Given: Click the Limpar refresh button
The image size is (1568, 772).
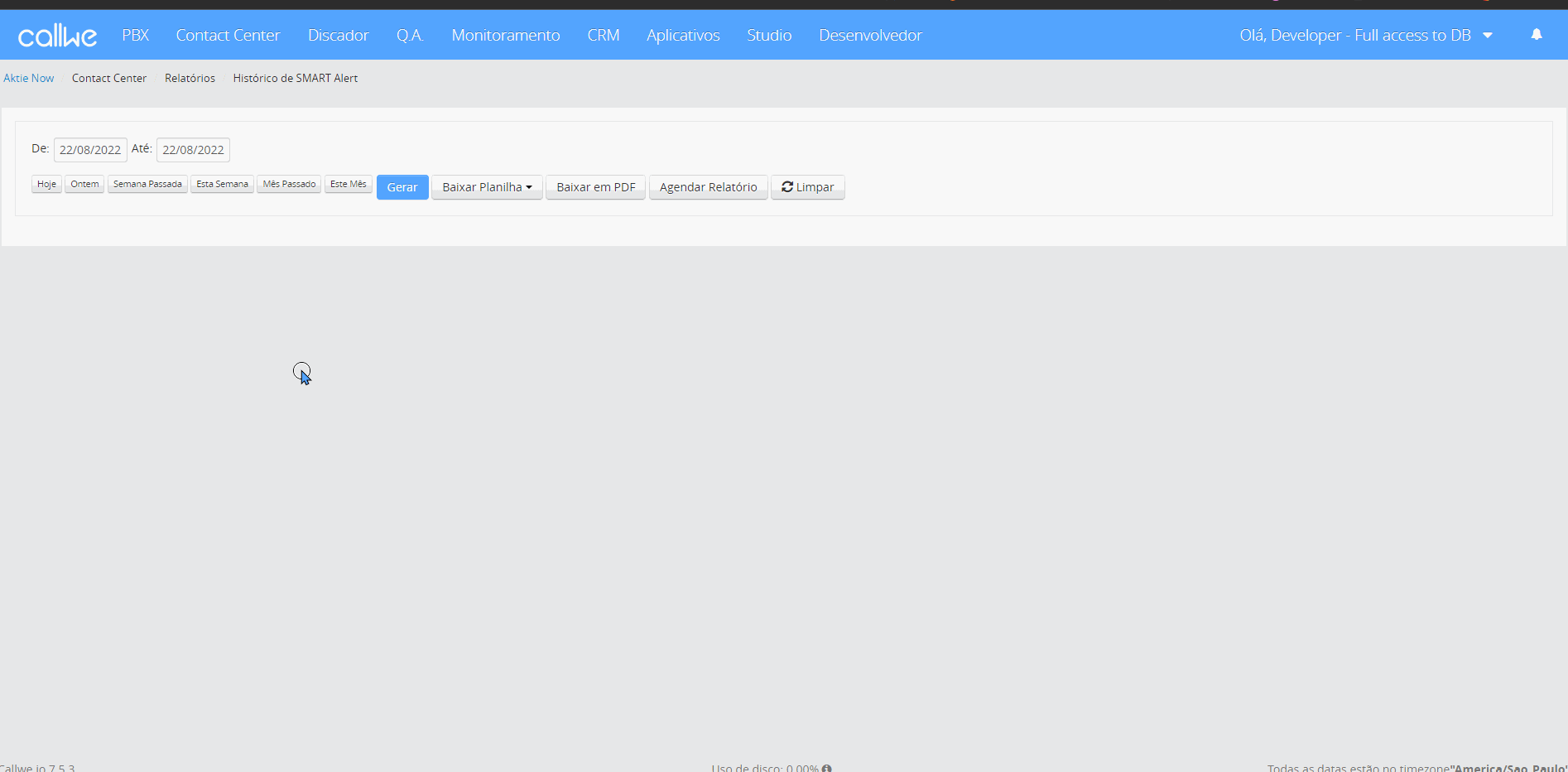Looking at the screenshot, I should [807, 187].
